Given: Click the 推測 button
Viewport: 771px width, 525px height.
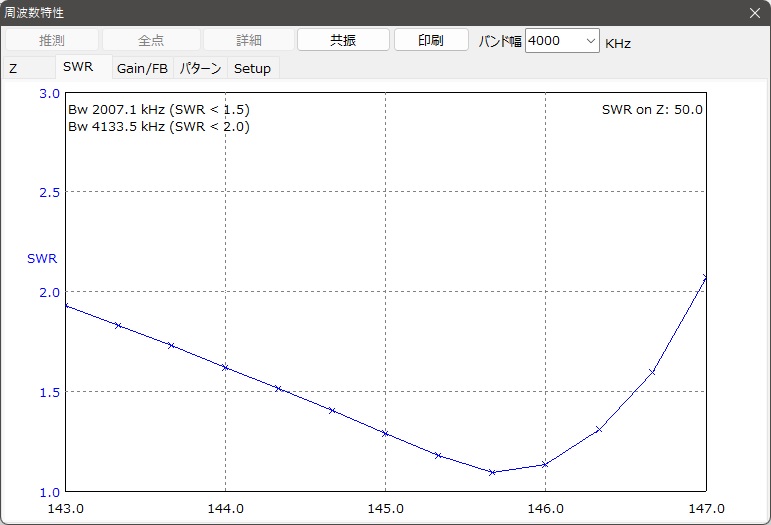Looking at the screenshot, I should 52,40.
